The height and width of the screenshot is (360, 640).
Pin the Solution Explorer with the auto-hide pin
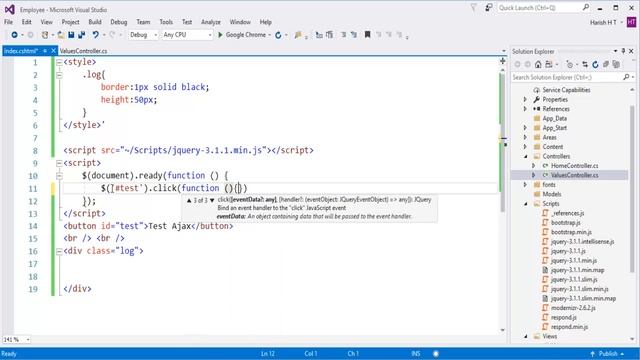coord(623,51)
